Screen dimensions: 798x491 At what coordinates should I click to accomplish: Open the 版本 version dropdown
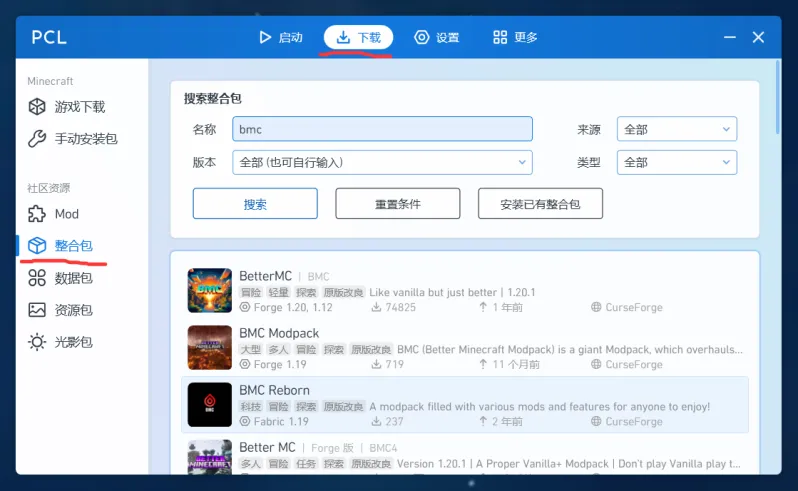[x=382, y=162]
